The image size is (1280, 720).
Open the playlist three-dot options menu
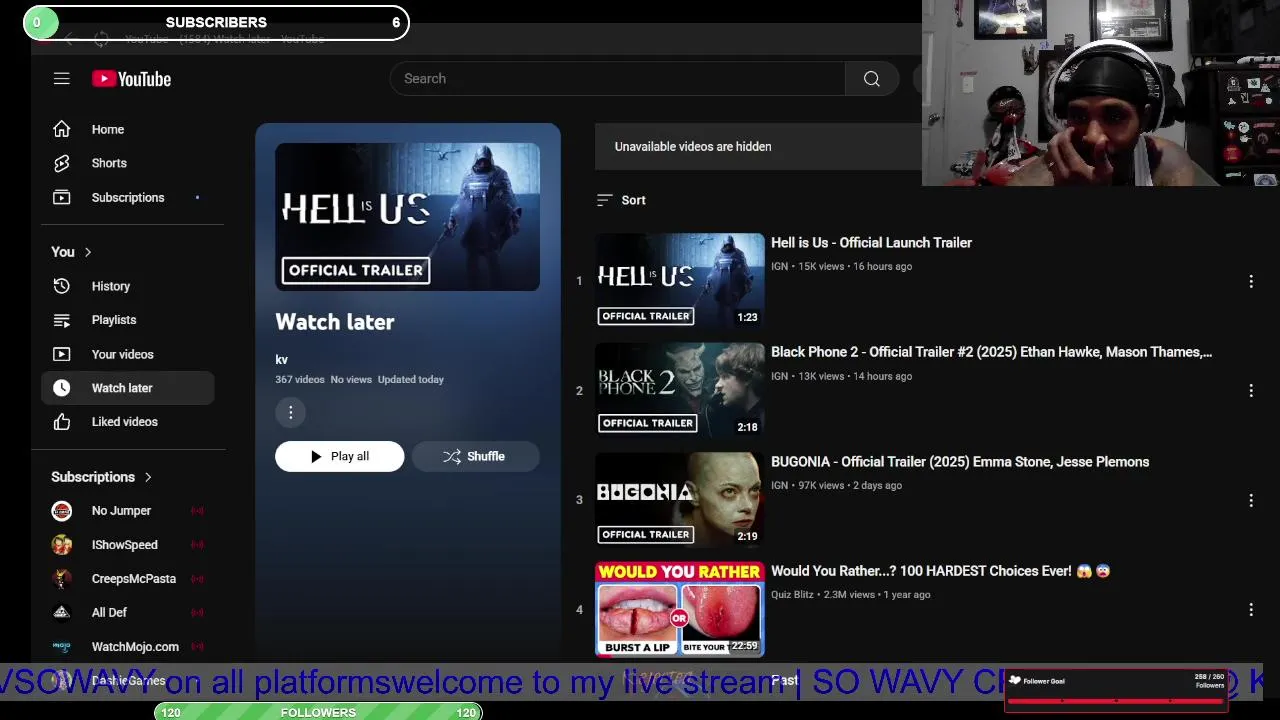(291, 412)
